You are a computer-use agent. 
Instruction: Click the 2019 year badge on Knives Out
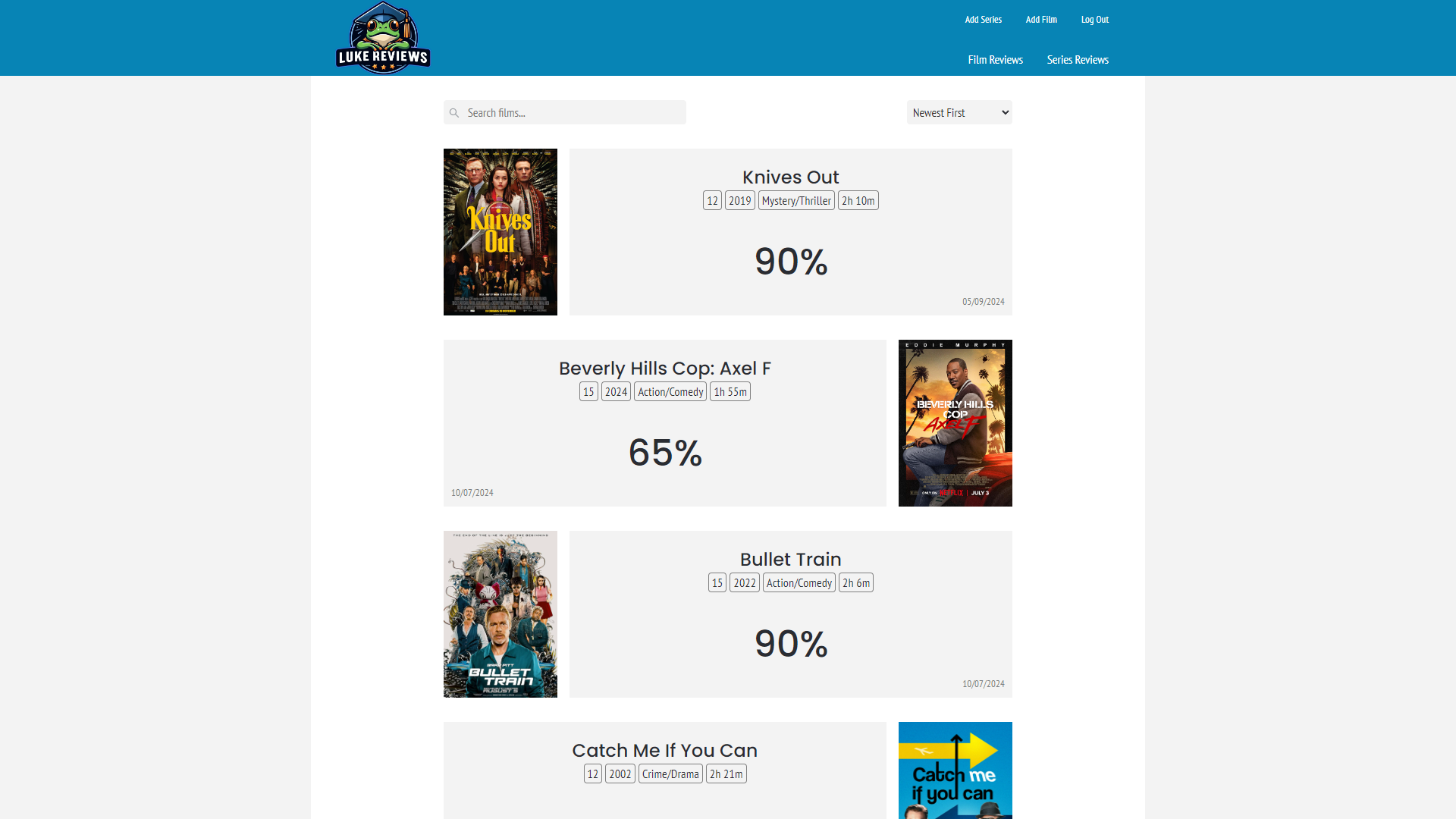coord(739,200)
